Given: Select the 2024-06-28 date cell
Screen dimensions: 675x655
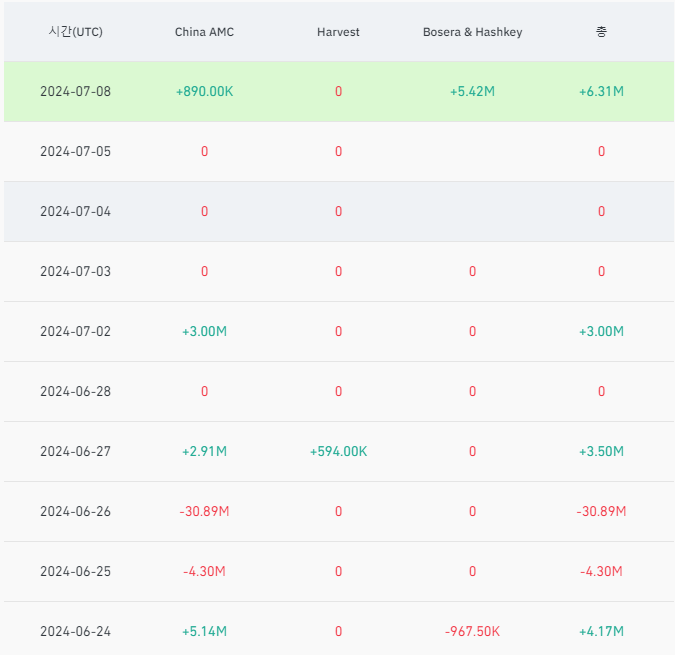Looking at the screenshot, I should (x=75, y=392).
